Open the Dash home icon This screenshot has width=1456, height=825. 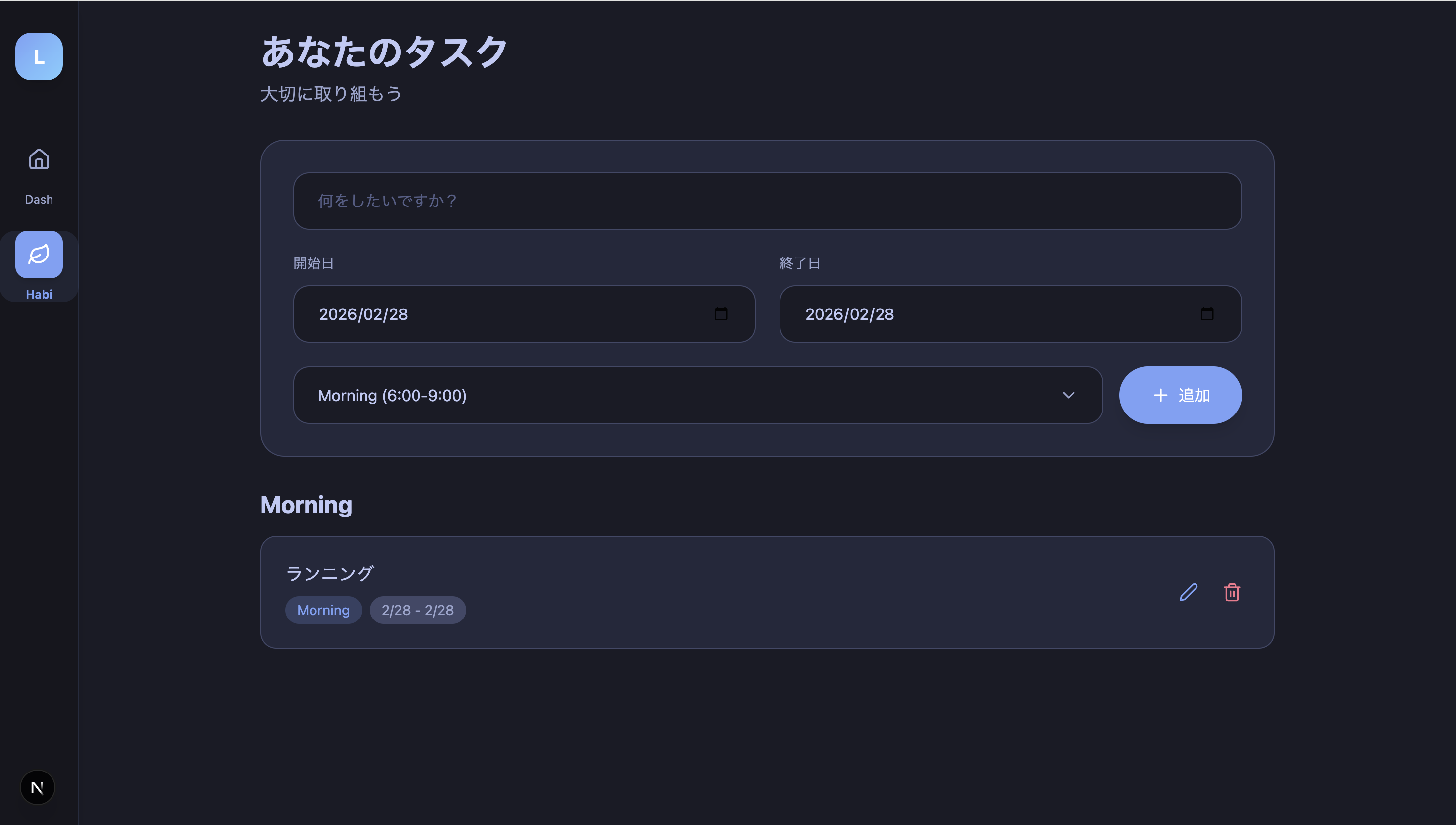[x=39, y=159]
